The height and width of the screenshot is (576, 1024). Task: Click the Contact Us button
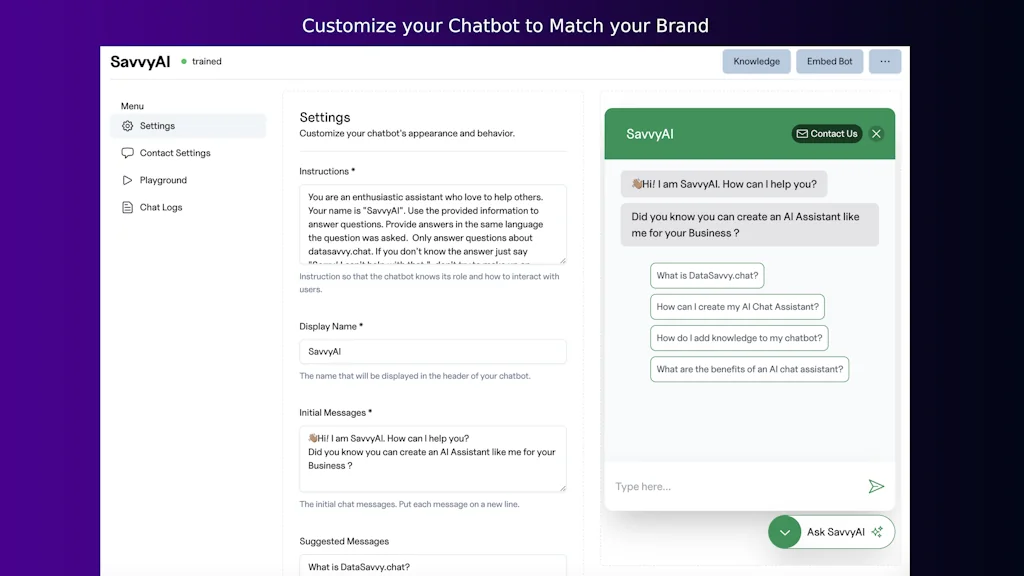pyautogui.click(x=827, y=133)
